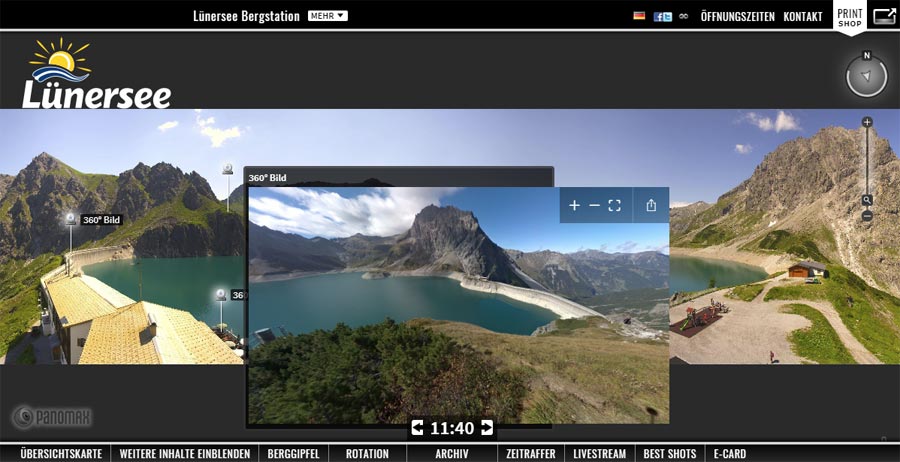Image resolution: width=900 pixels, height=462 pixels.
Task: Toggle fullscreen in the 360° popup
Action: point(615,205)
